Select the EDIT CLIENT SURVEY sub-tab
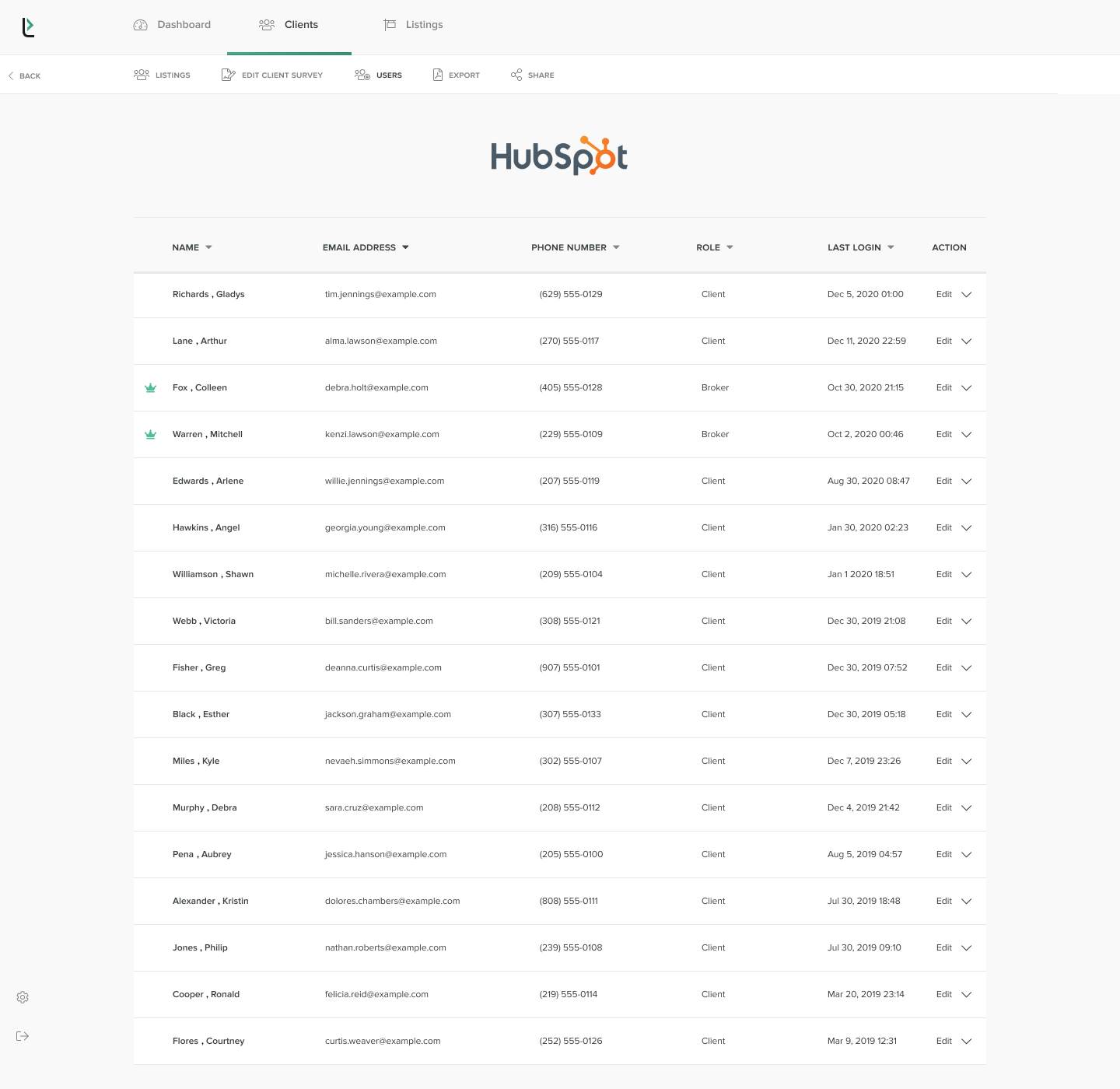 272,75
